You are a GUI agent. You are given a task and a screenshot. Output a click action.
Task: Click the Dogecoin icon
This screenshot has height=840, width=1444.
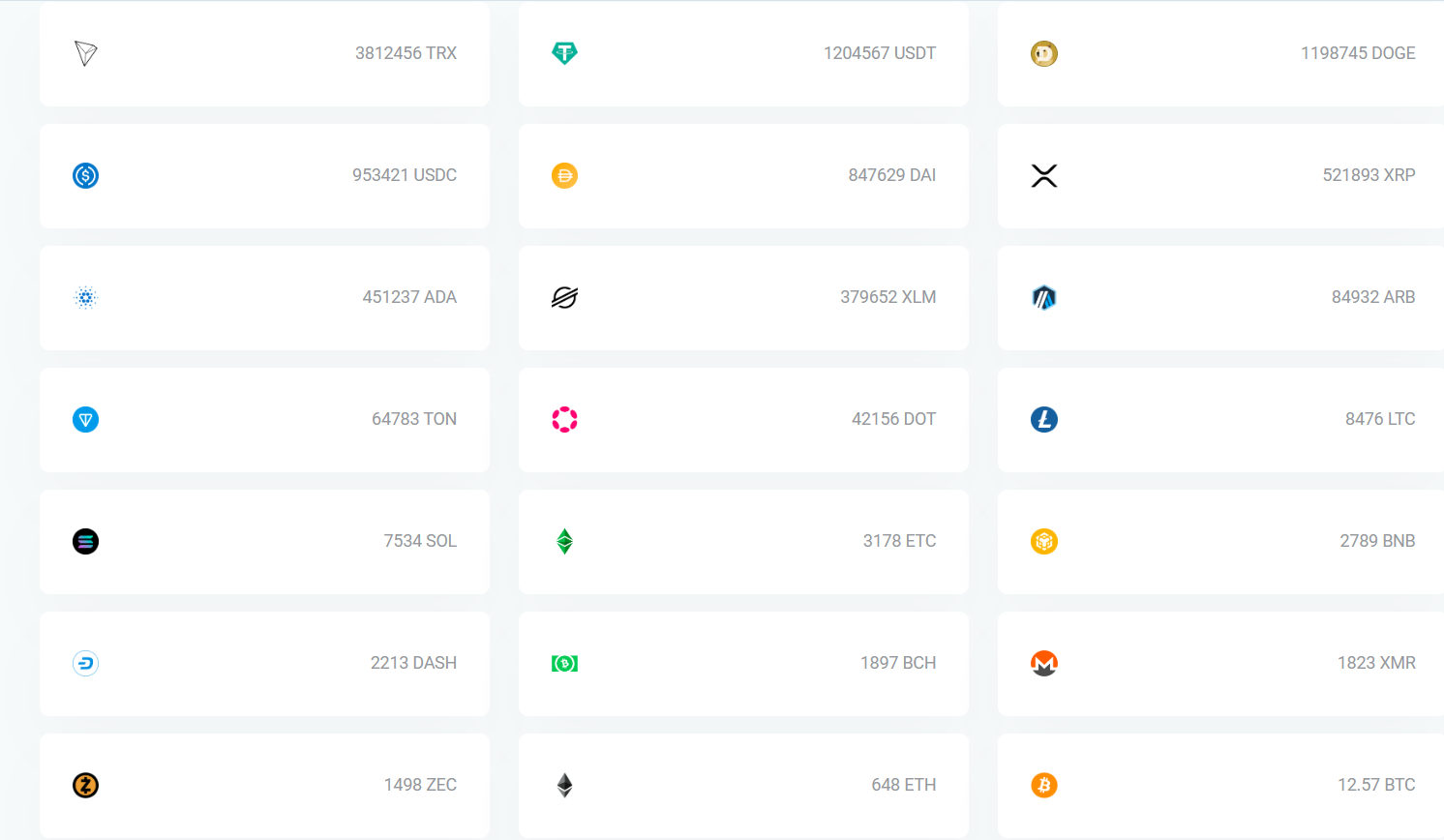click(x=1043, y=53)
